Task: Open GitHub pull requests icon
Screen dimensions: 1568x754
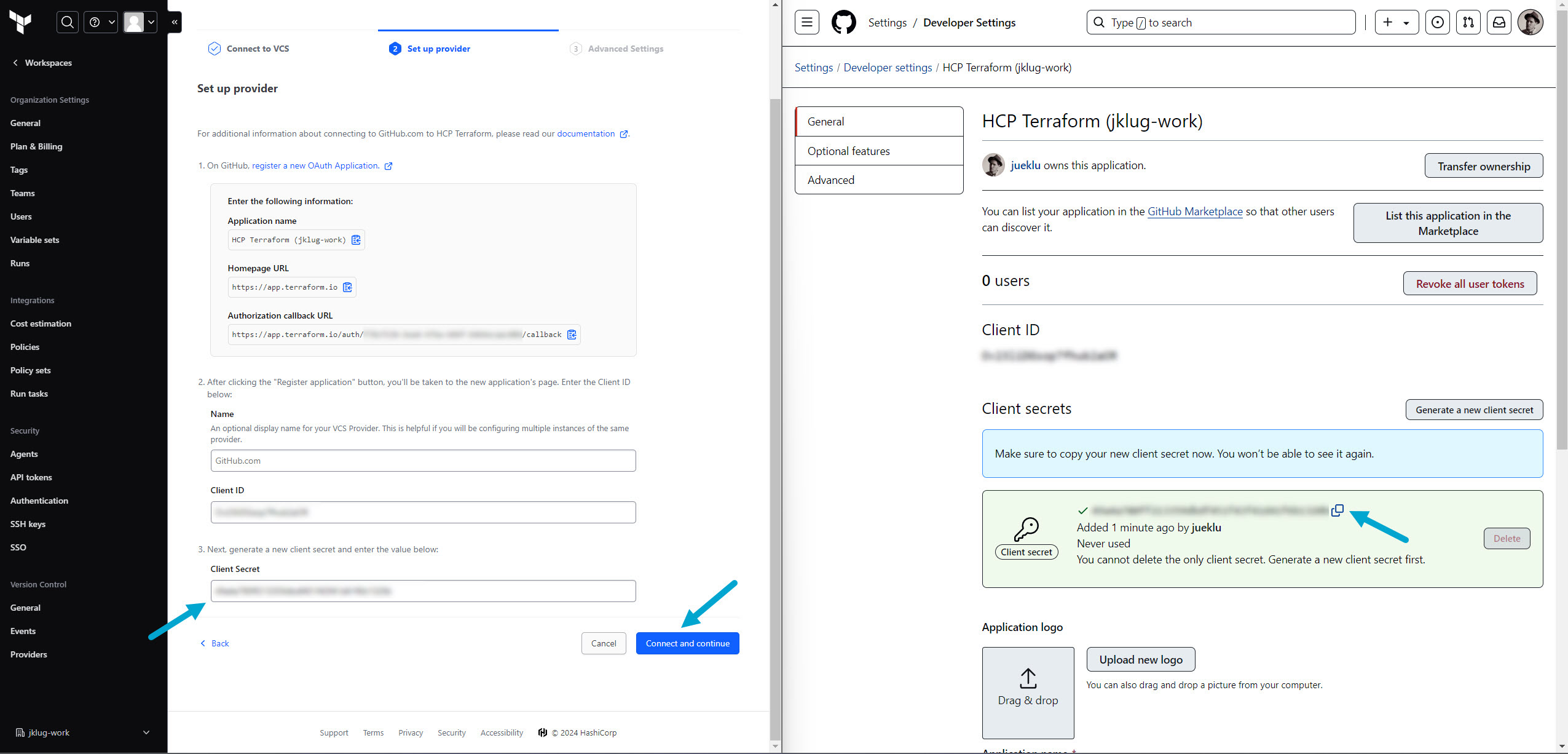Action: [x=1468, y=22]
